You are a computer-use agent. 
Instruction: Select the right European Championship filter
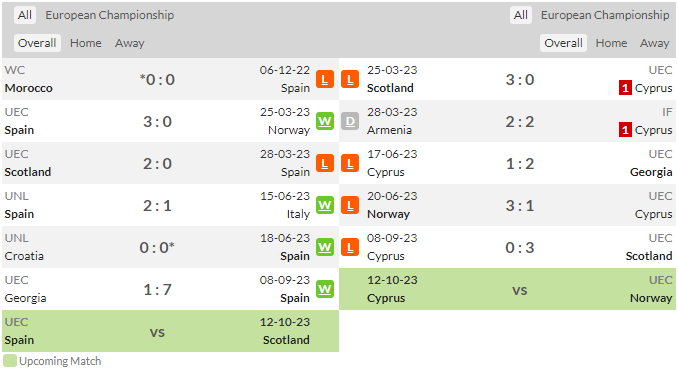point(605,15)
